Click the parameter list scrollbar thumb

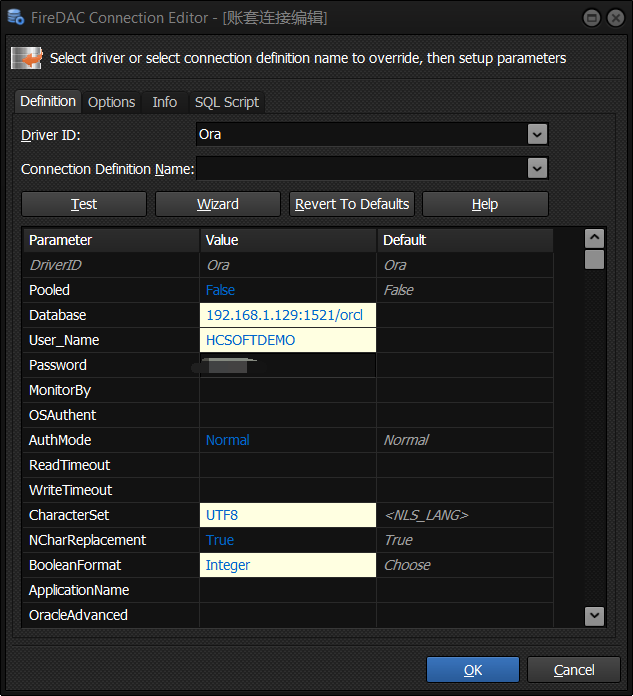coord(594,260)
